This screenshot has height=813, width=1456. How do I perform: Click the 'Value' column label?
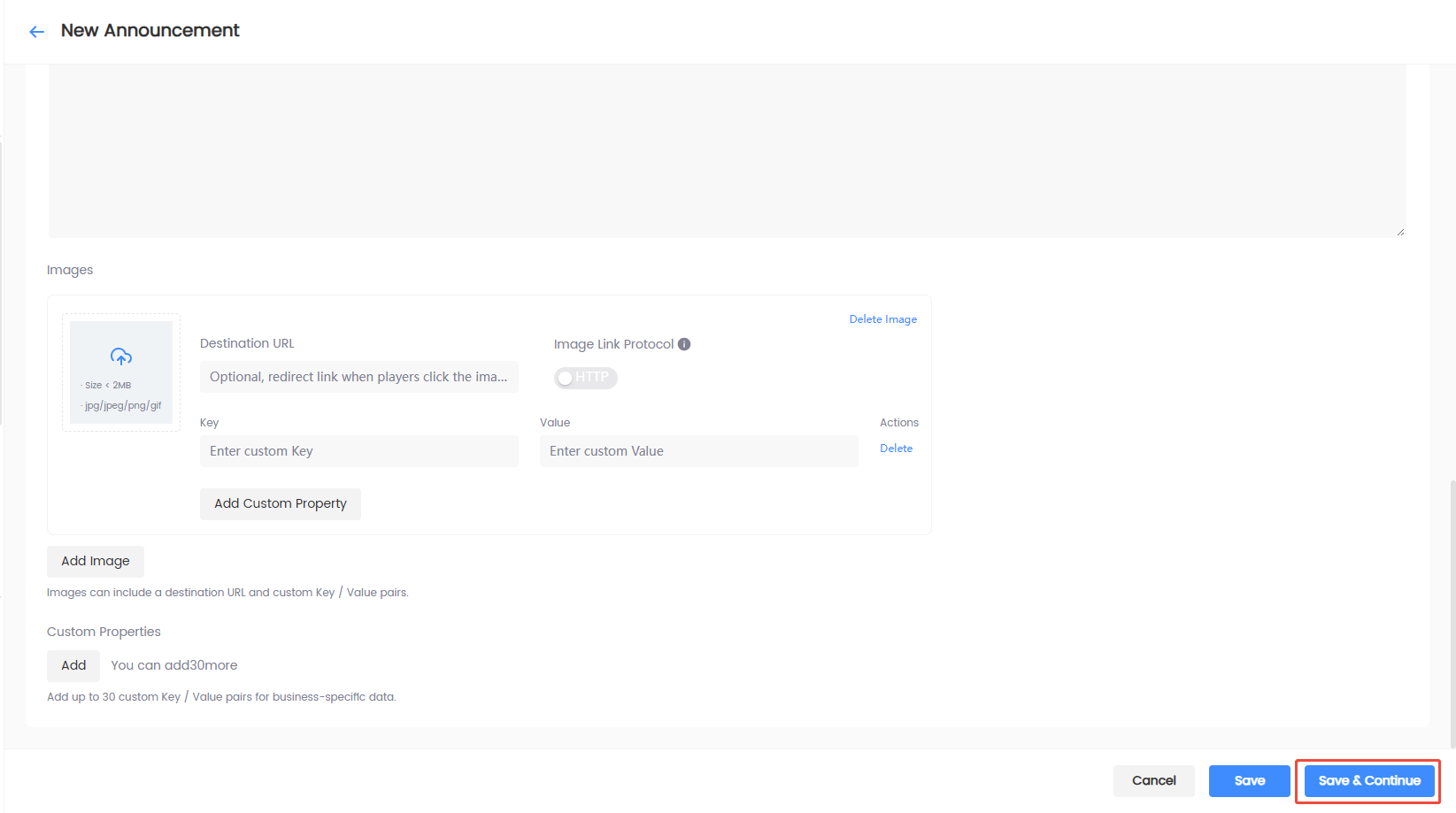555,423
